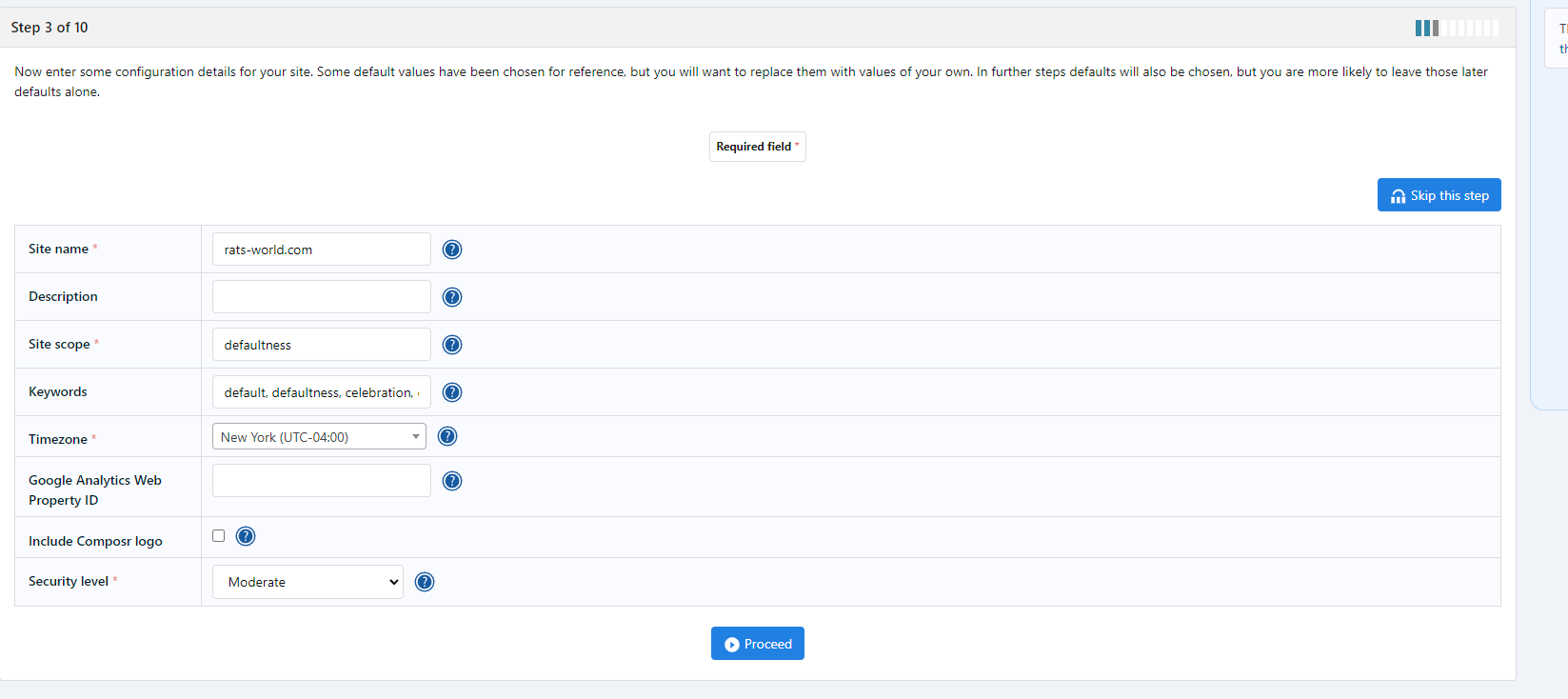Click help icon for Include Composr logo
The height and width of the screenshot is (699, 1568).
click(246, 536)
